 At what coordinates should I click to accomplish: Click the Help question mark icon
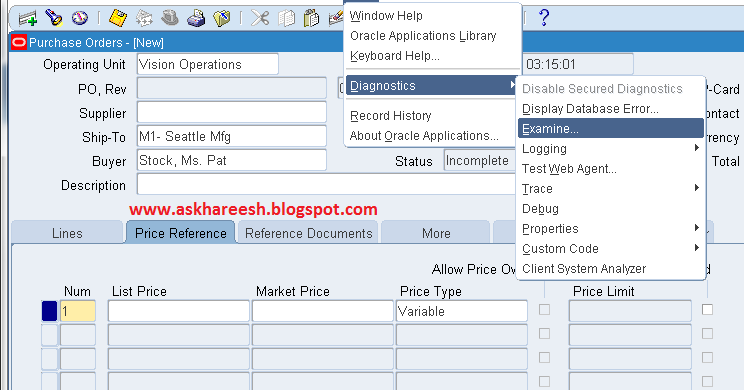click(x=544, y=18)
